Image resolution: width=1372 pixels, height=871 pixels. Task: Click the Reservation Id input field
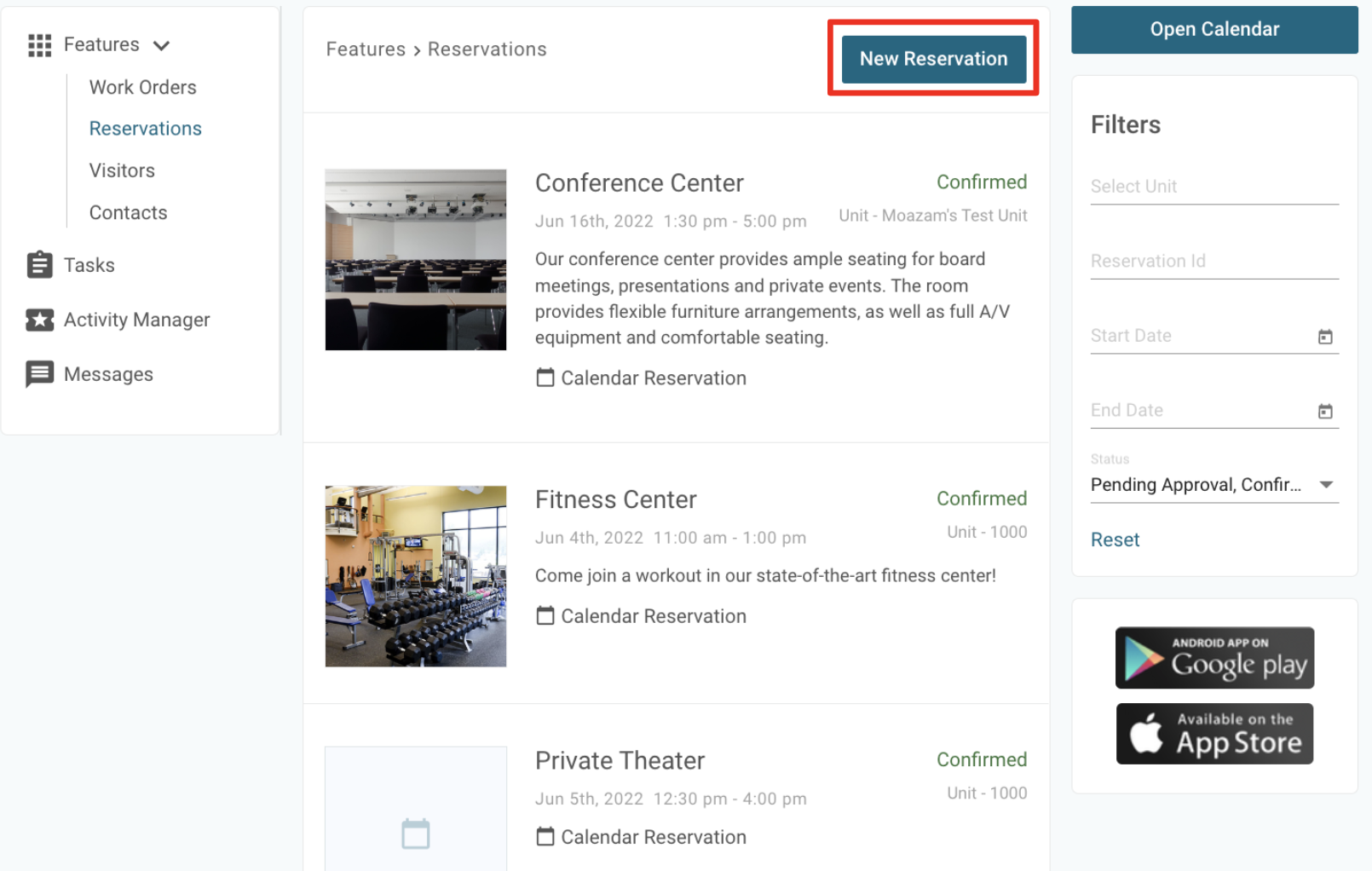coord(1213,262)
